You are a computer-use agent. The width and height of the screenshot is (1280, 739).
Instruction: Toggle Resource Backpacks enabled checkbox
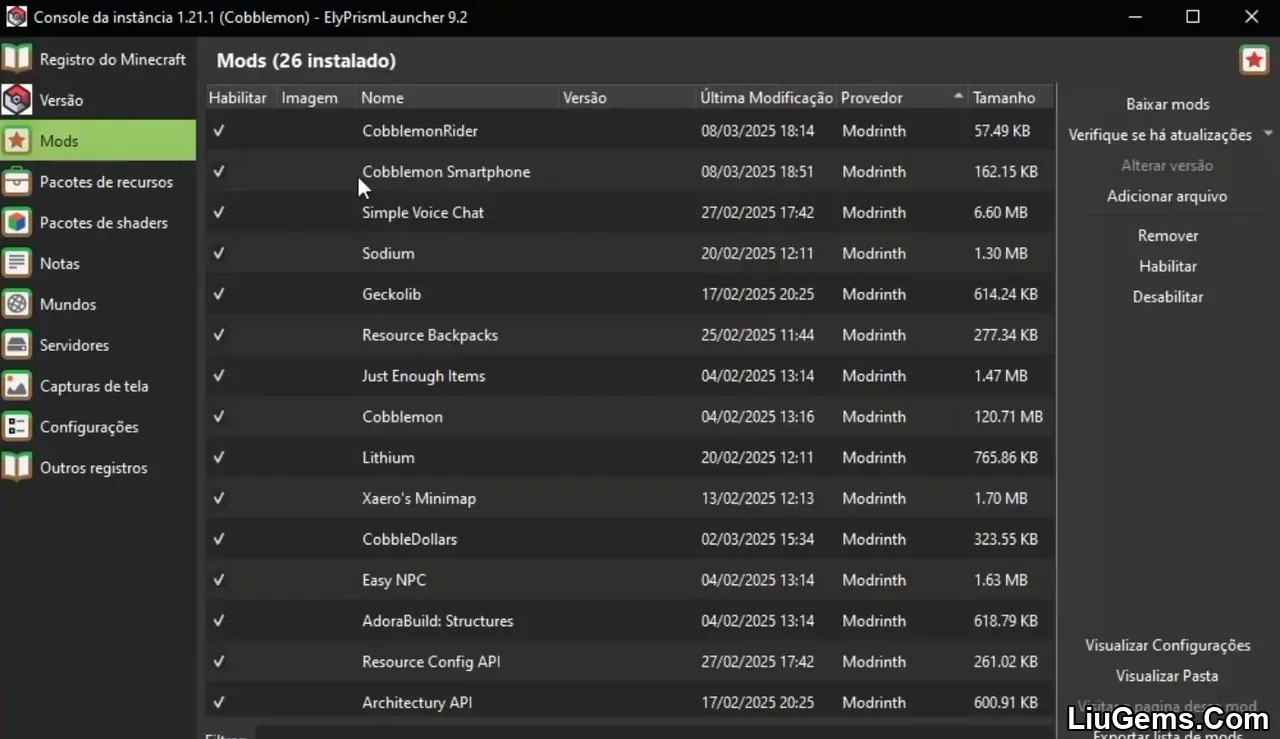pyautogui.click(x=219, y=335)
